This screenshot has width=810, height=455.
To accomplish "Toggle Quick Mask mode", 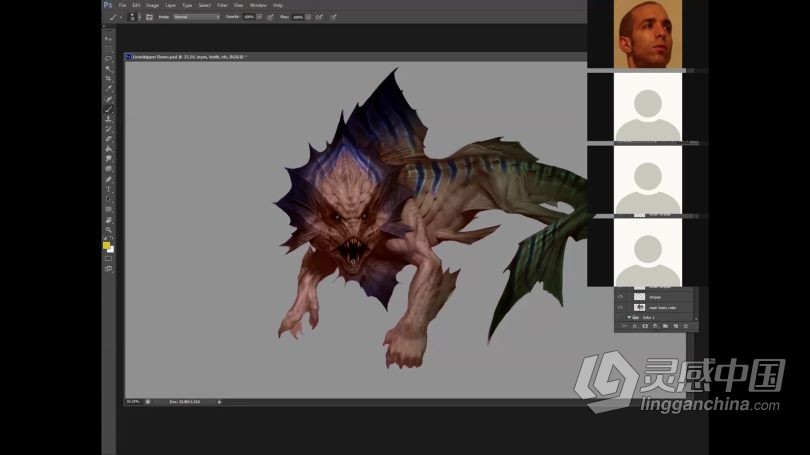I will coord(108,258).
